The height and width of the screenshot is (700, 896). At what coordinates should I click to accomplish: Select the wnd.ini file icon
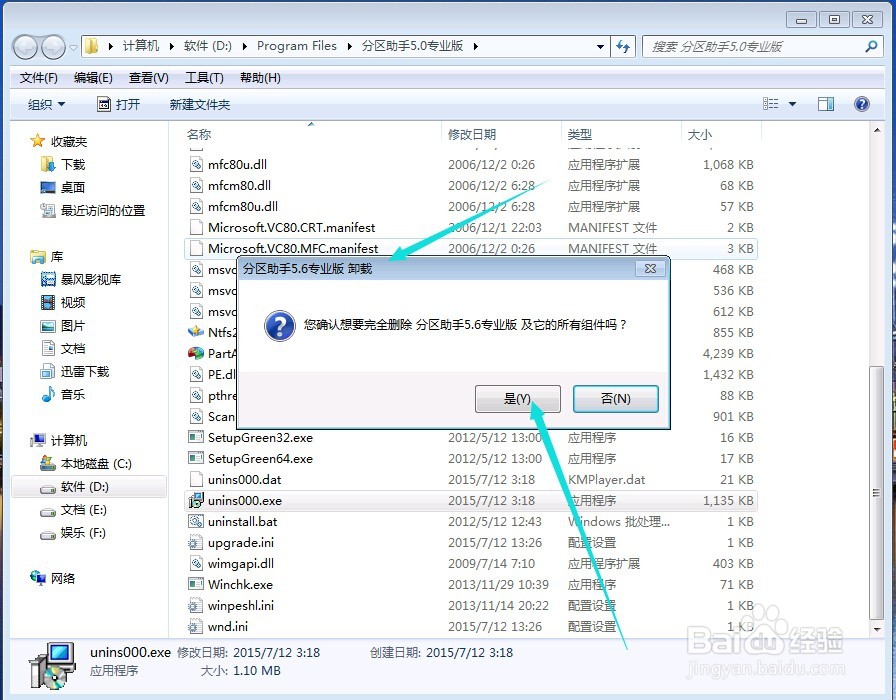coord(196,626)
